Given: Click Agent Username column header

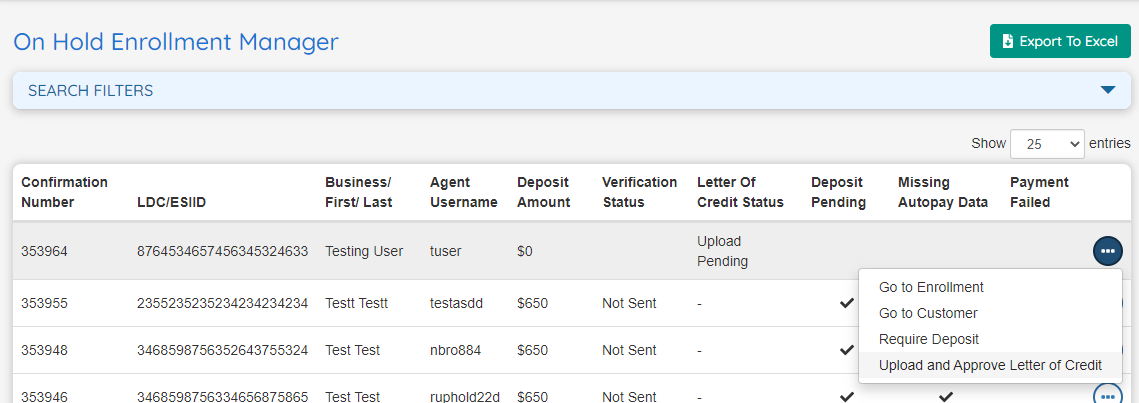Looking at the screenshot, I should point(463,192).
